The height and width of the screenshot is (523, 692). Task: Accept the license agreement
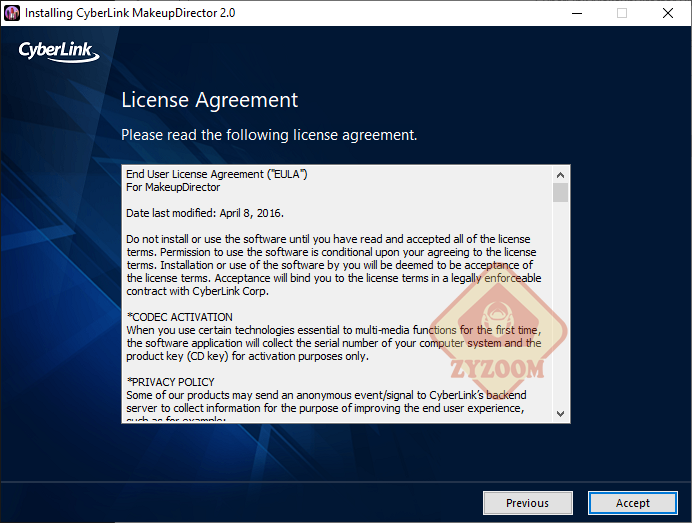(632, 503)
